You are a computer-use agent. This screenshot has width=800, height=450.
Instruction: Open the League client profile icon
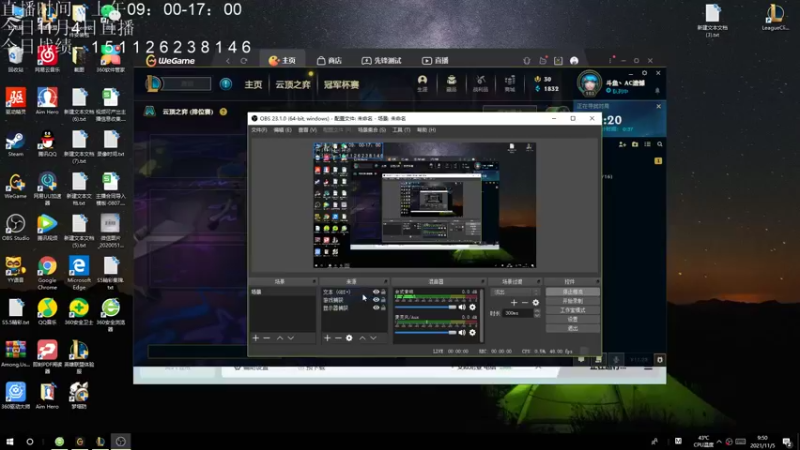point(422,83)
